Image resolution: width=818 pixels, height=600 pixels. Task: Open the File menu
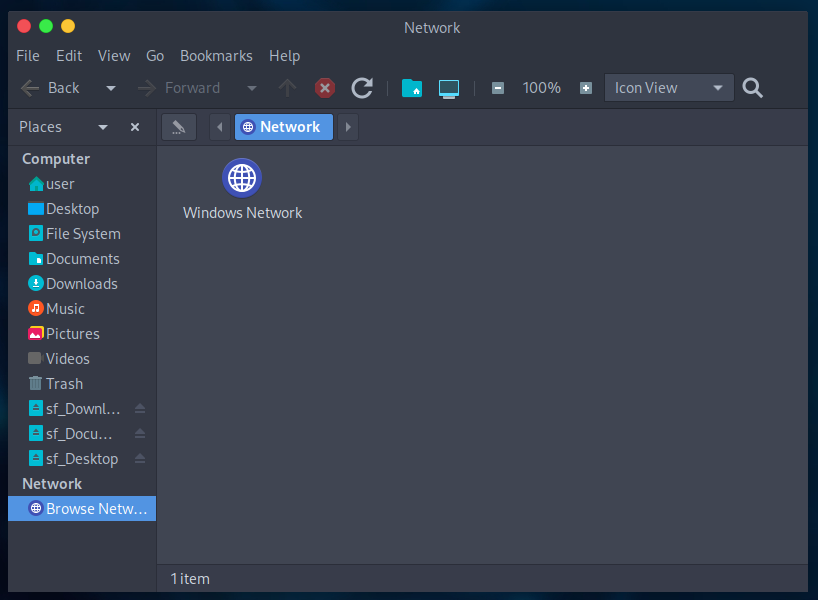pyautogui.click(x=28, y=56)
